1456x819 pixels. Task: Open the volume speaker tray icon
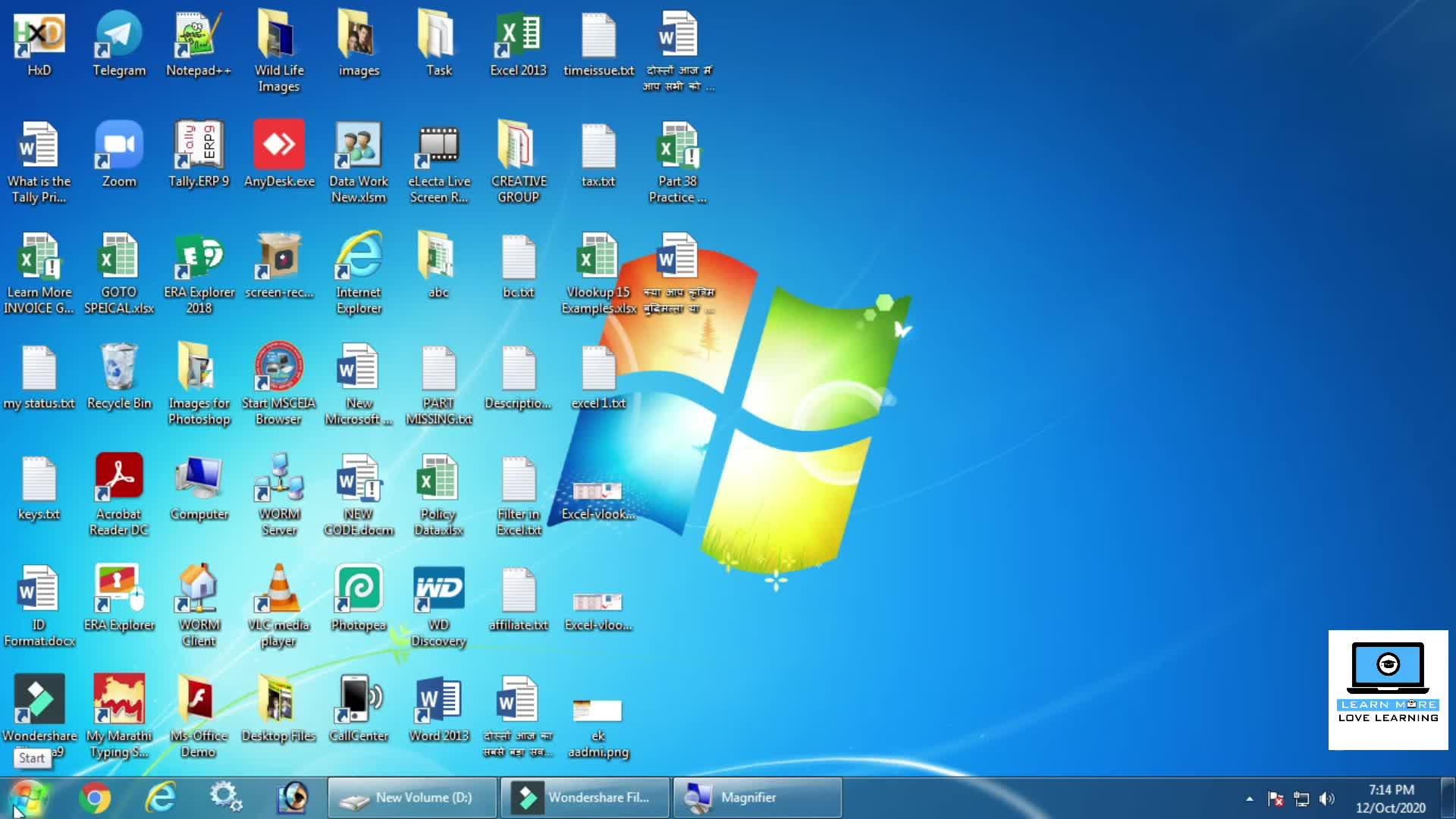click(x=1327, y=799)
